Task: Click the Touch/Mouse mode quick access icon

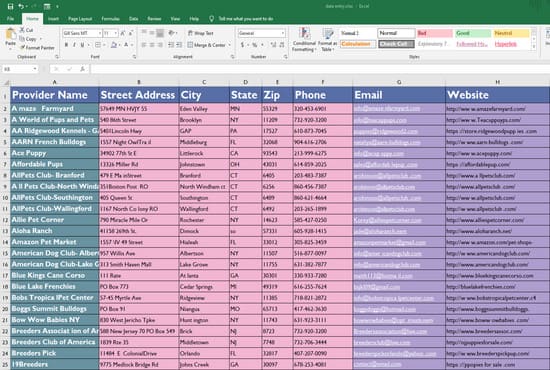Action: [47, 6]
